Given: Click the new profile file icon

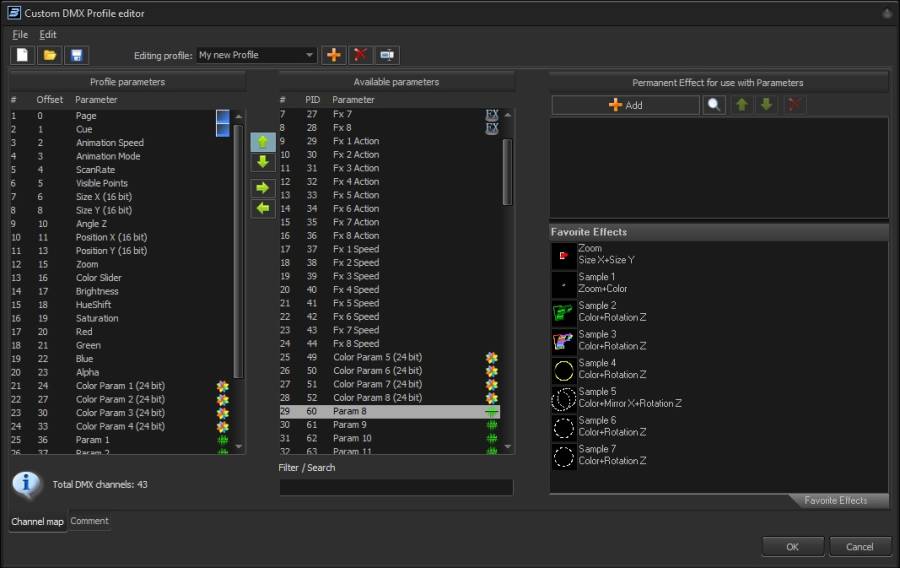Looking at the screenshot, I should click(22, 55).
